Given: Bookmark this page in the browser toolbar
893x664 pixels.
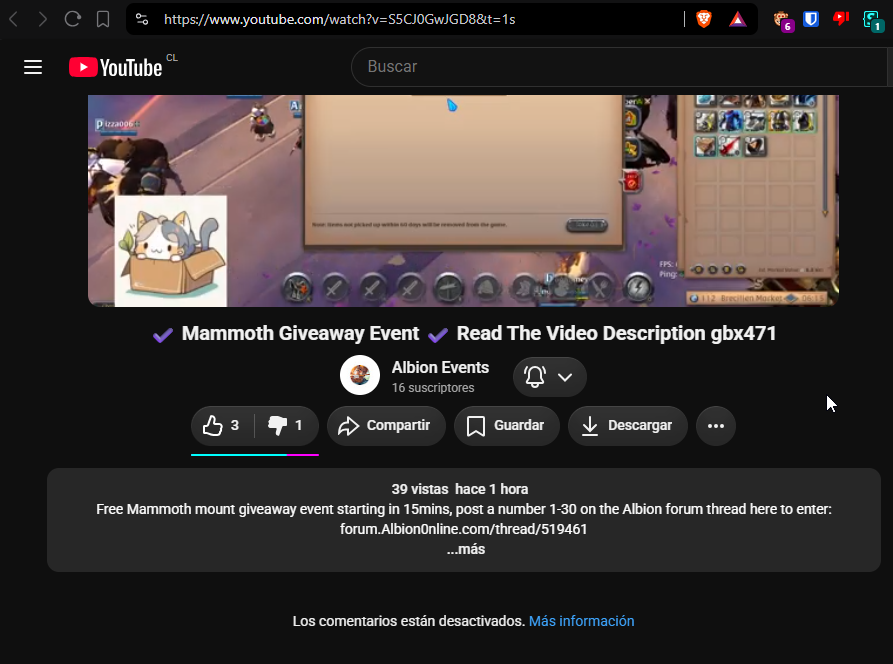Looking at the screenshot, I should (103, 19).
